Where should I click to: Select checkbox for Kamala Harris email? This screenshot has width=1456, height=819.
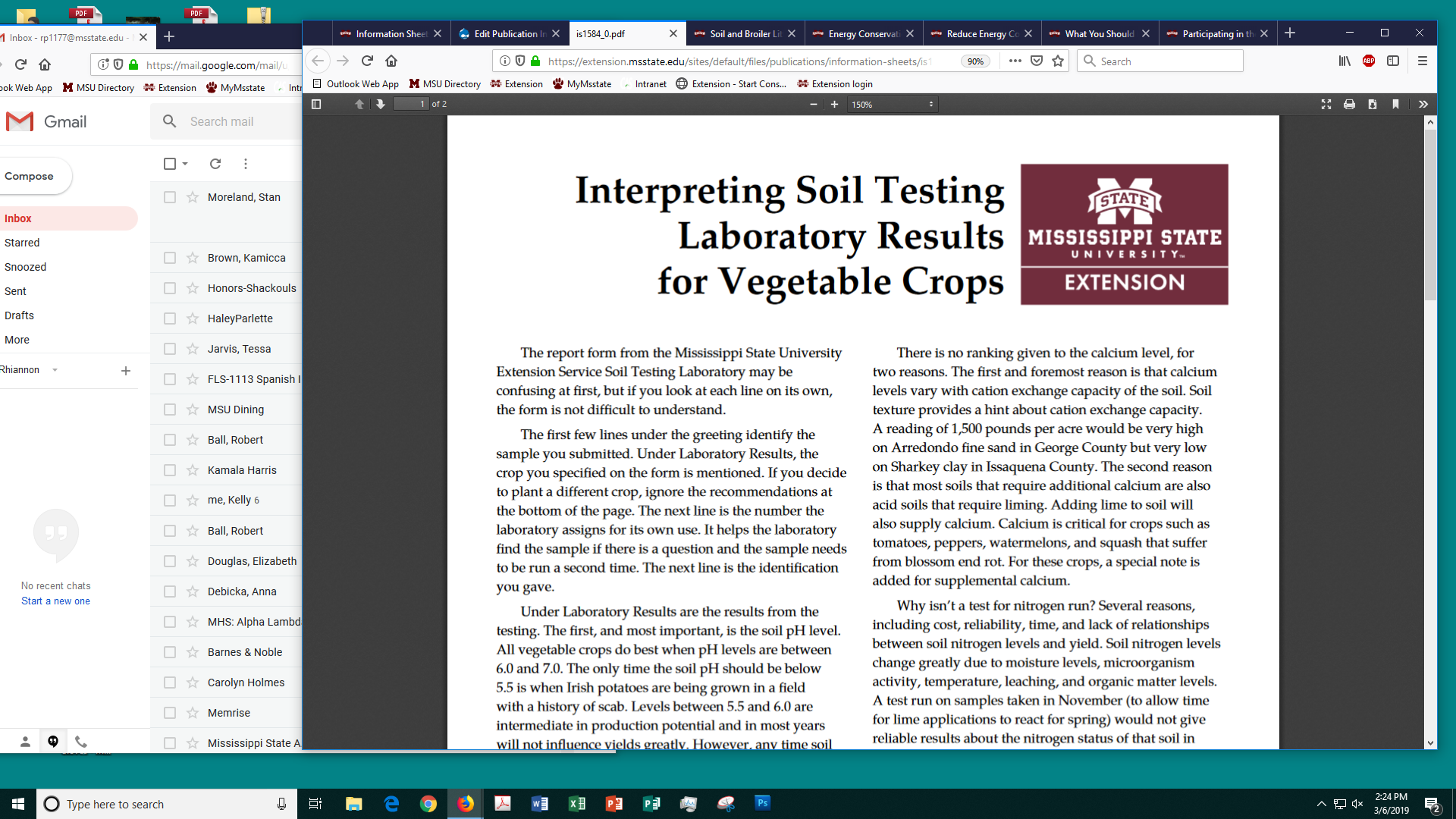[170, 470]
